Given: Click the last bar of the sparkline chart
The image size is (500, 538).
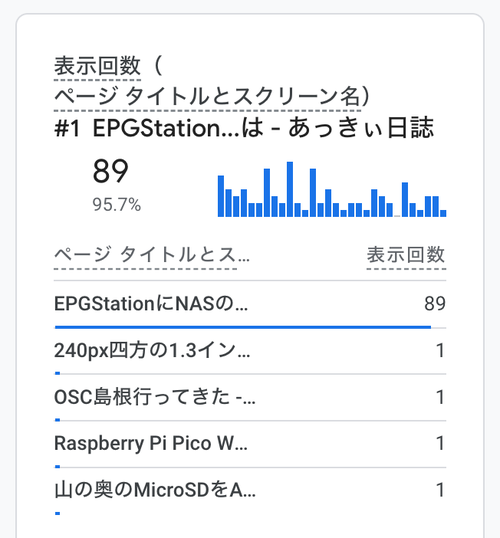Looking at the screenshot, I should (443, 213).
